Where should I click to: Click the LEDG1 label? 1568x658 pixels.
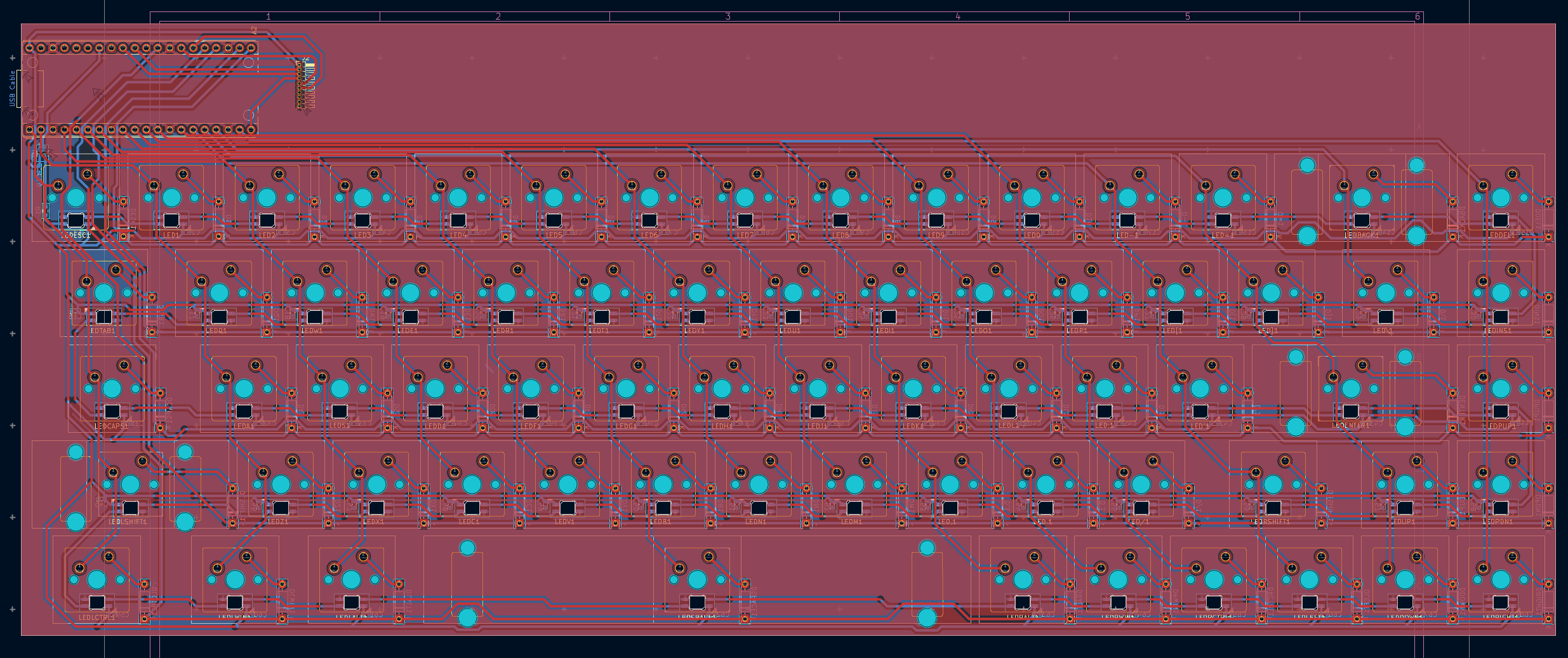pos(626,426)
